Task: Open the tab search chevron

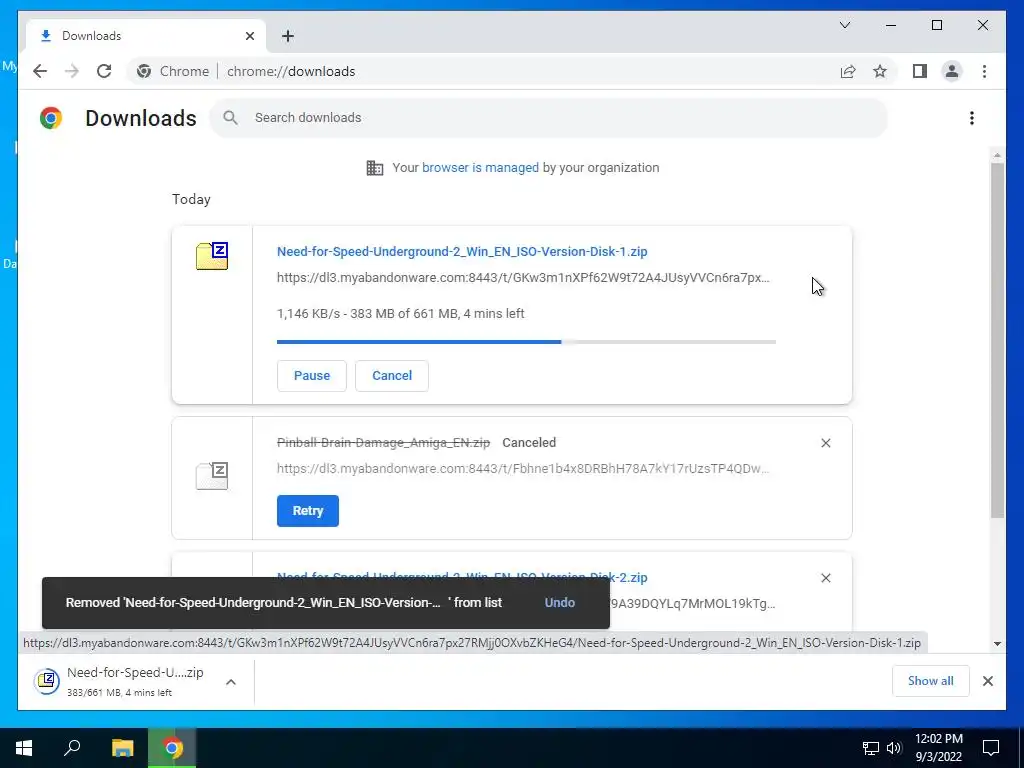Action: (844, 25)
